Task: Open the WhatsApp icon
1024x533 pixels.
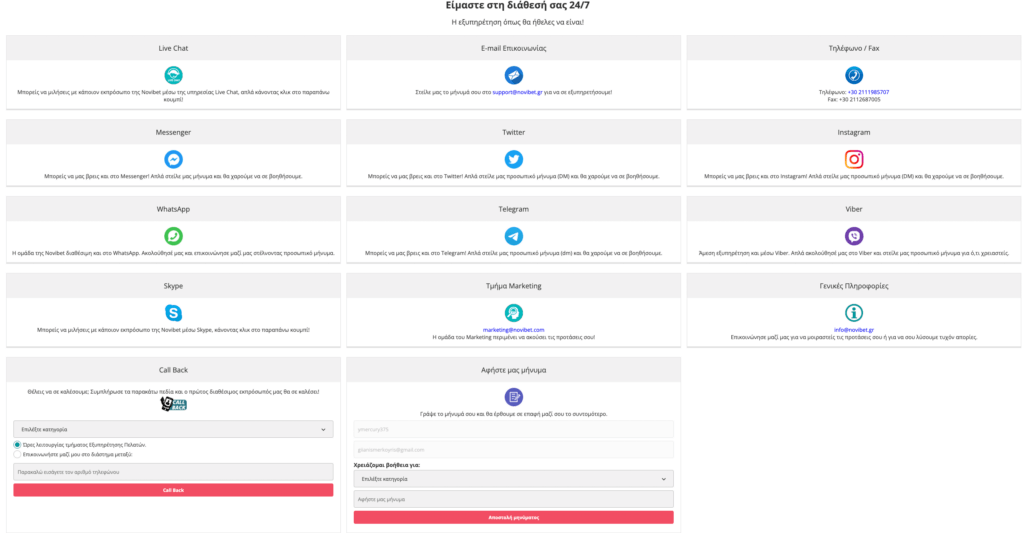Action: pyautogui.click(x=173, y=236)
